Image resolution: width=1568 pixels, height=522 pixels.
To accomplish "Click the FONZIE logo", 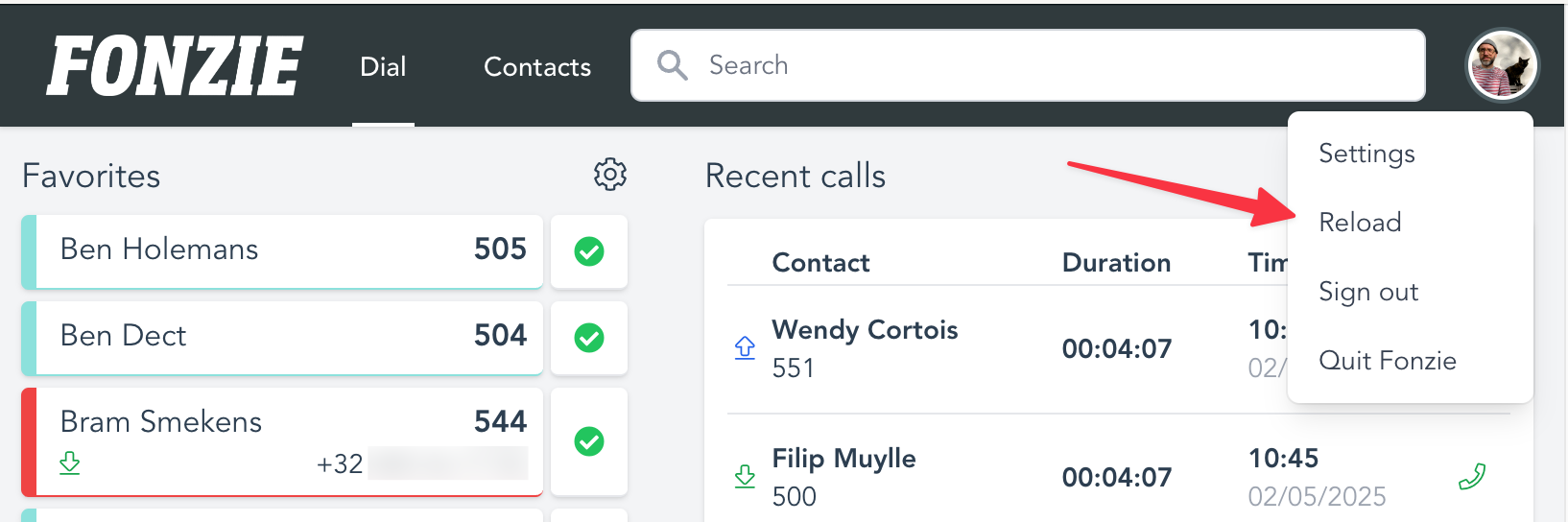I will coord(175,65).
